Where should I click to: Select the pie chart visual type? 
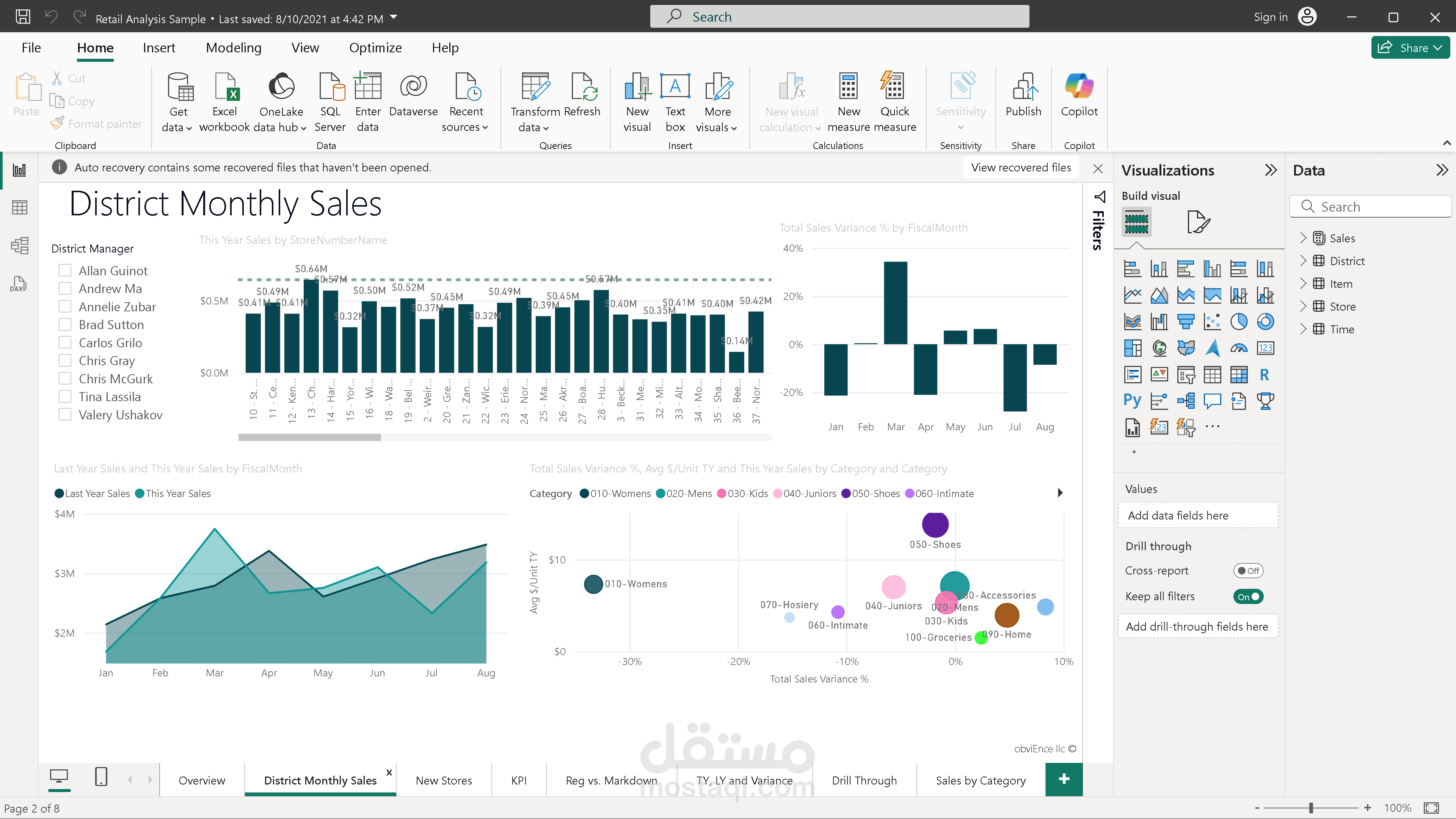click(x=1239, y=321)
